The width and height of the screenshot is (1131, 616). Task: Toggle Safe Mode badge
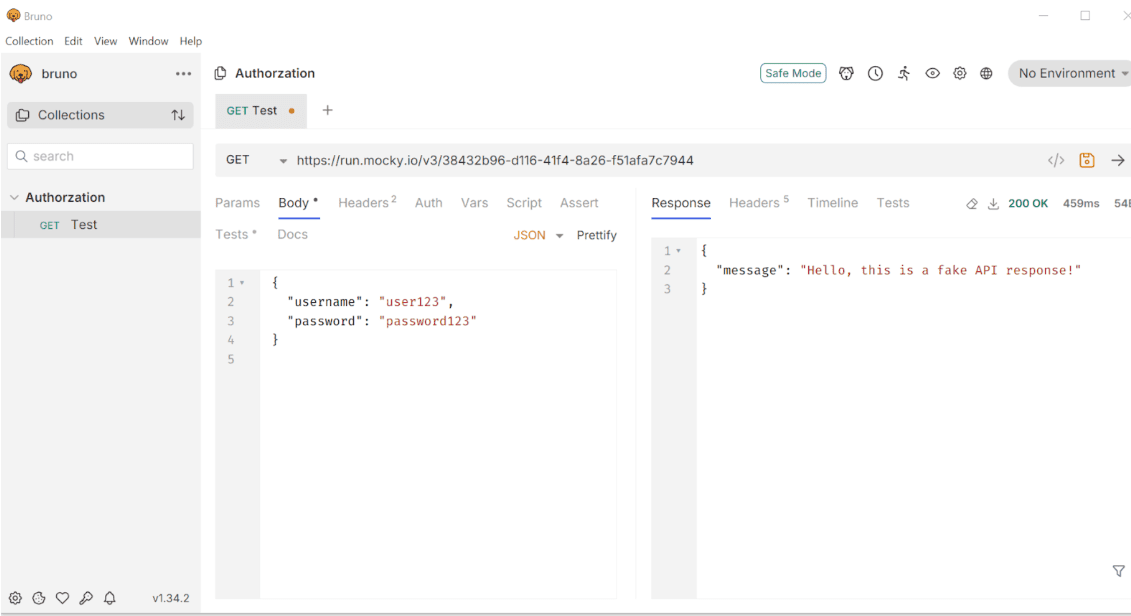point(793,73)
